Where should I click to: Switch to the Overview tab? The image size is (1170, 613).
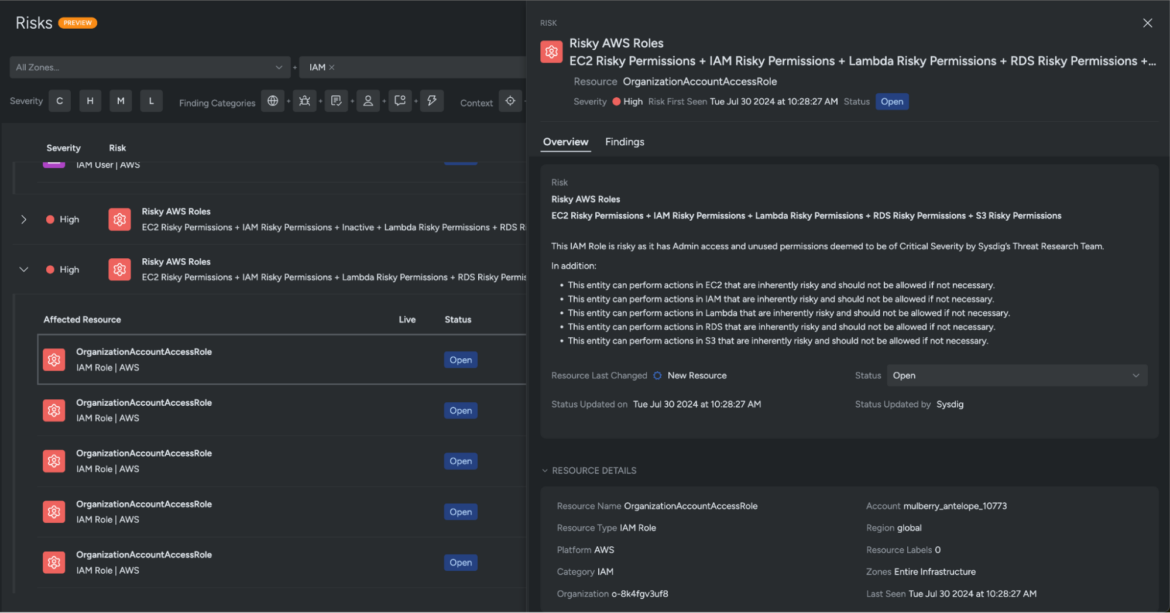click(566, 142)
